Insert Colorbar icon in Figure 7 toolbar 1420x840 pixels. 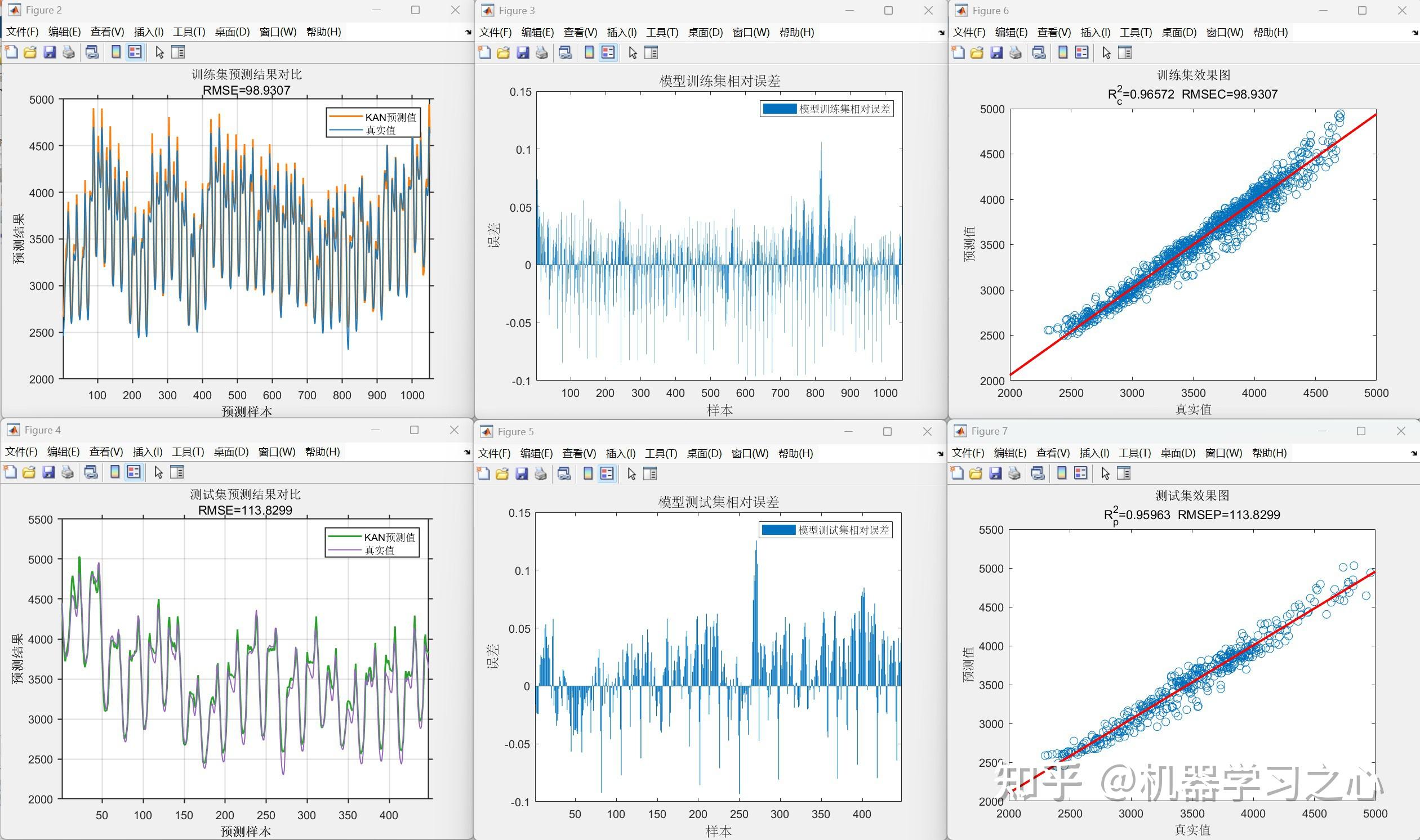1062,473
